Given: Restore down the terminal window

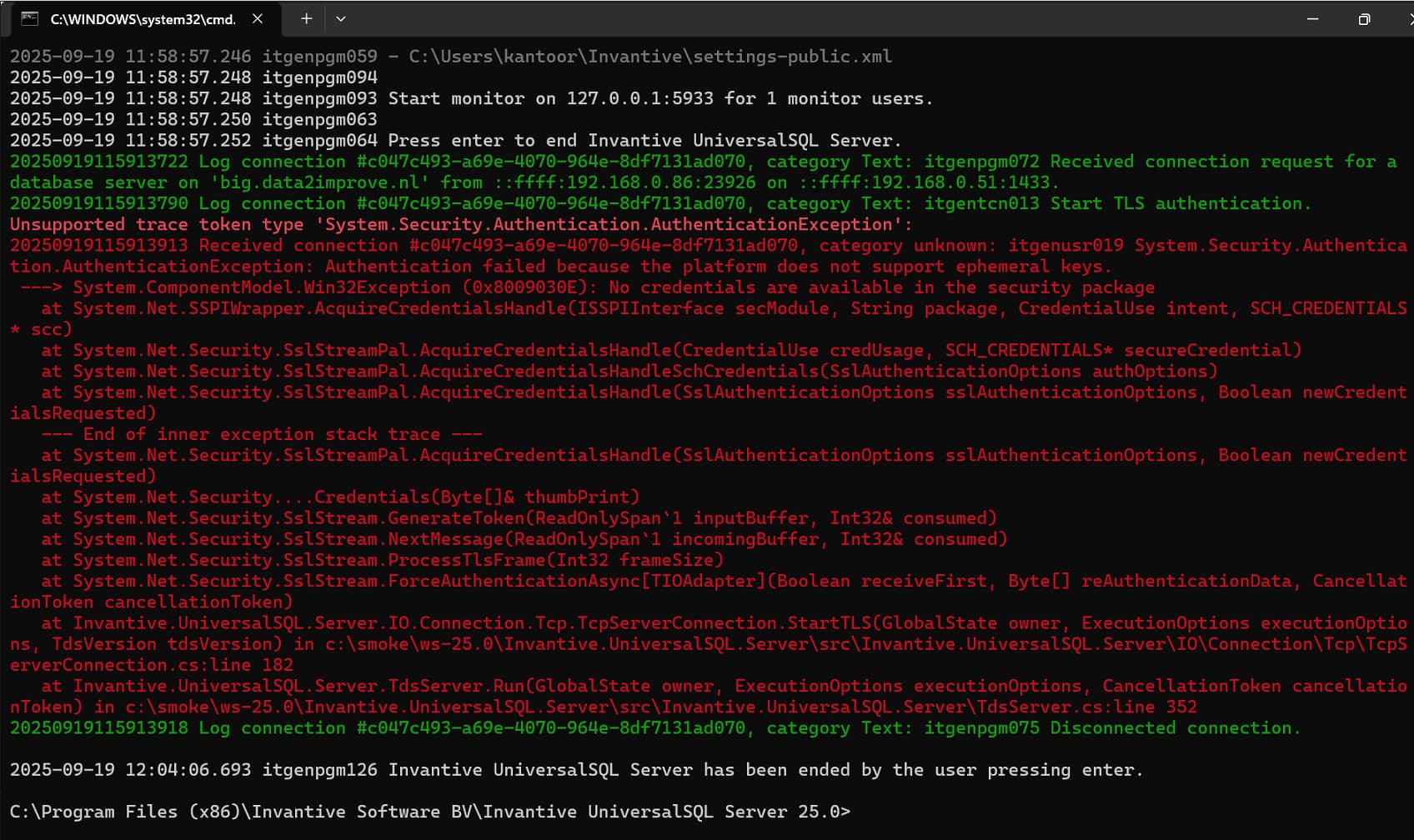Looking at the screenshot, I should point(1364,18).
